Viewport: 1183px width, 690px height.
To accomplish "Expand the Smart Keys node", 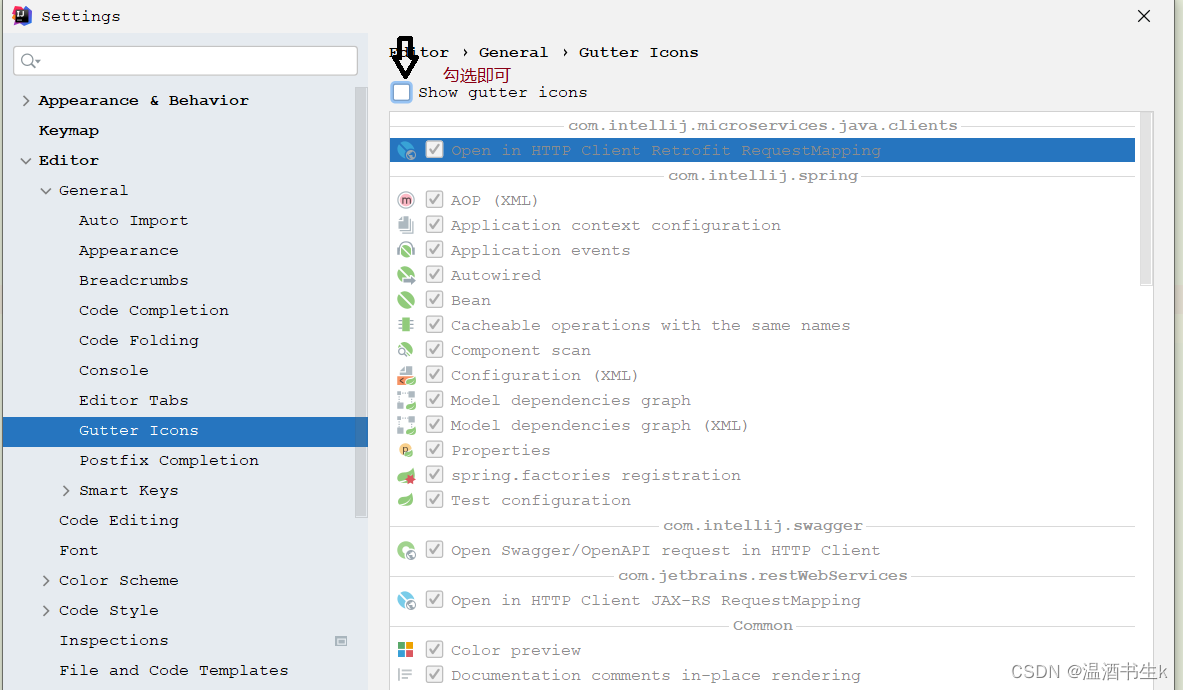I will [x=66, y=491].
